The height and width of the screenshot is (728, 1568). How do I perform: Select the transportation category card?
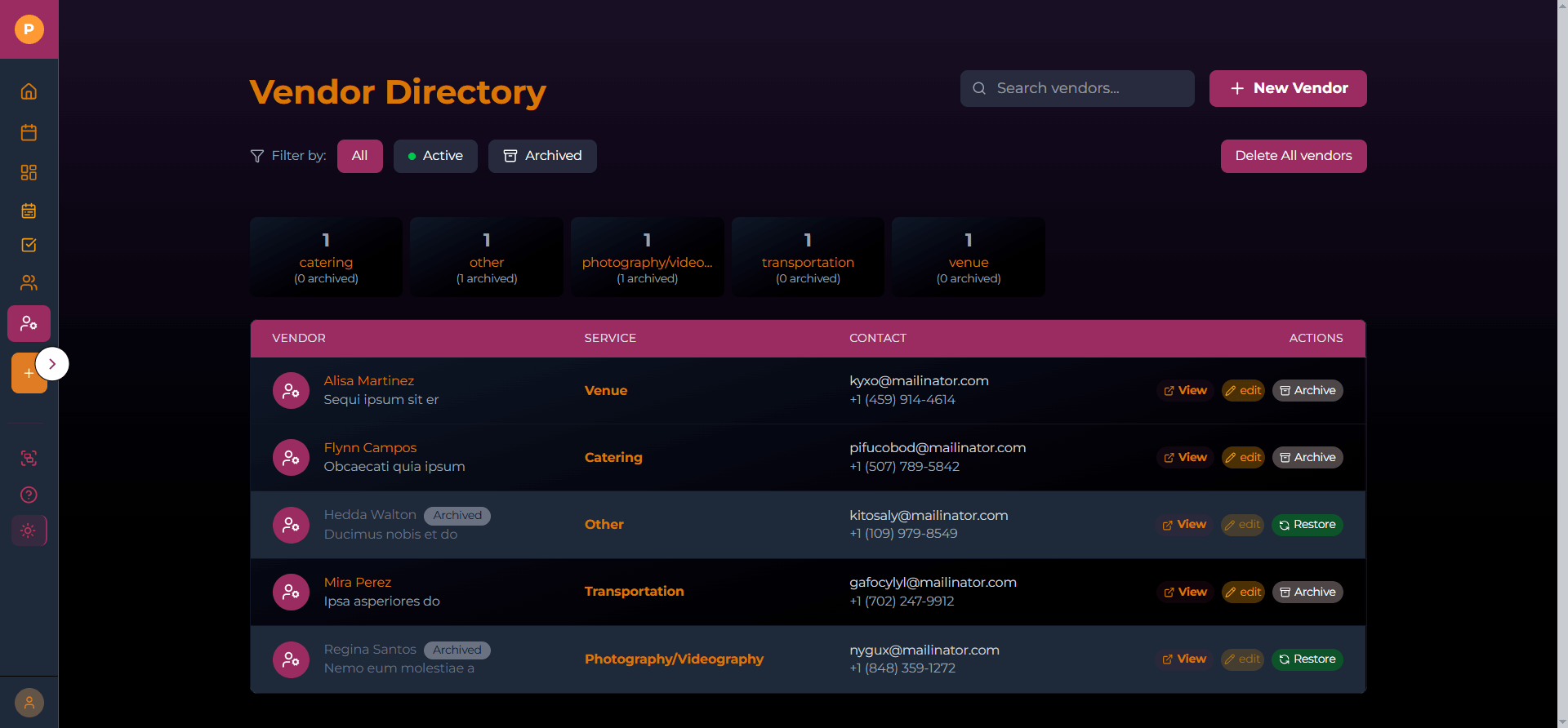(808, 257)
